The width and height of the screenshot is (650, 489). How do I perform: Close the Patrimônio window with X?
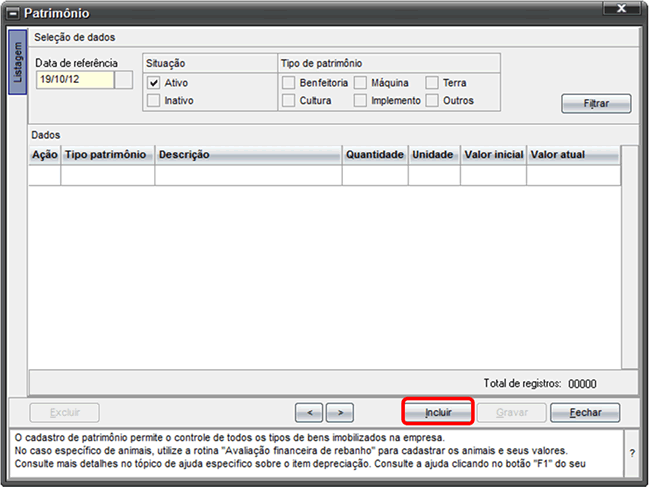621,8
